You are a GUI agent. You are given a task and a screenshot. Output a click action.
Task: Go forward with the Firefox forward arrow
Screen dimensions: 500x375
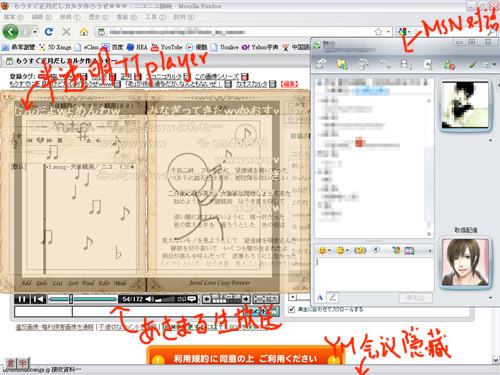pyautogui.click(x=25, y=32)
